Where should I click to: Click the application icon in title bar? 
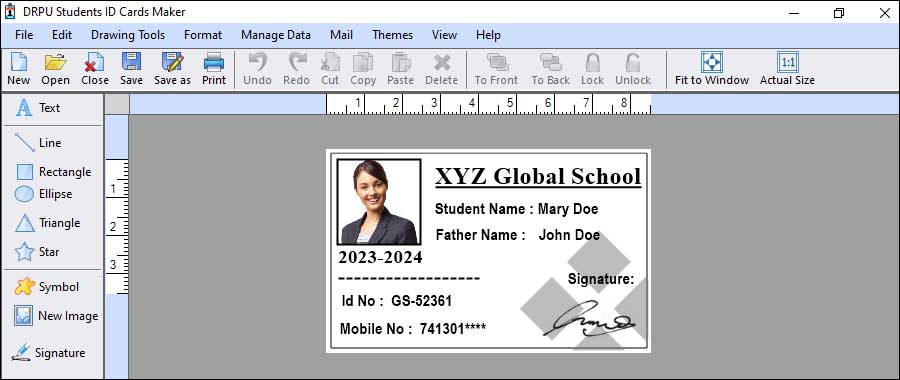pyautogui.click(x=10, y=11)
